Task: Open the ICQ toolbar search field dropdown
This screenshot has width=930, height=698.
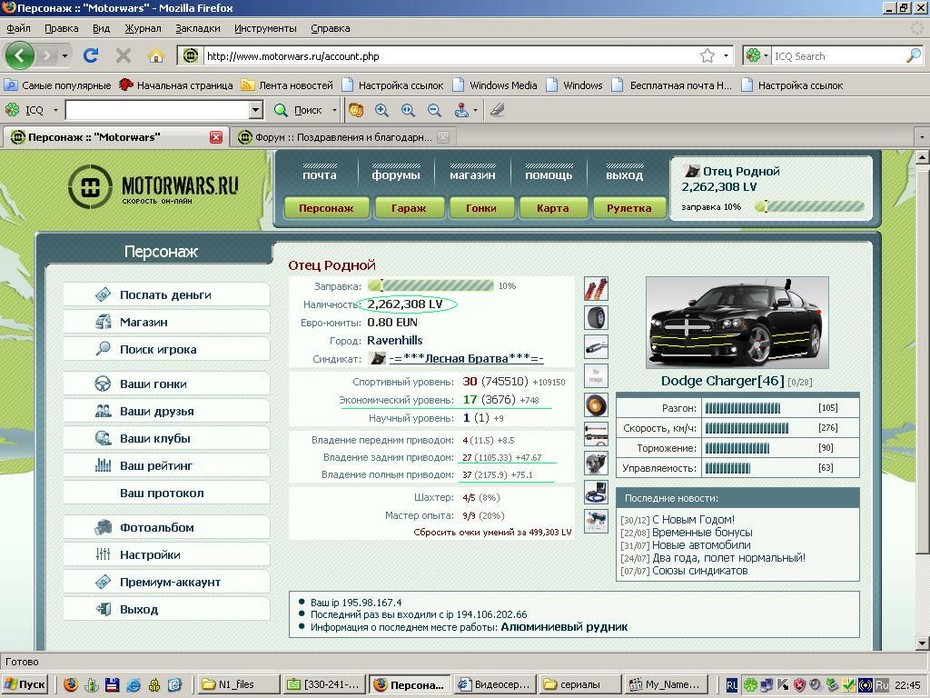Action: (255, 110)
